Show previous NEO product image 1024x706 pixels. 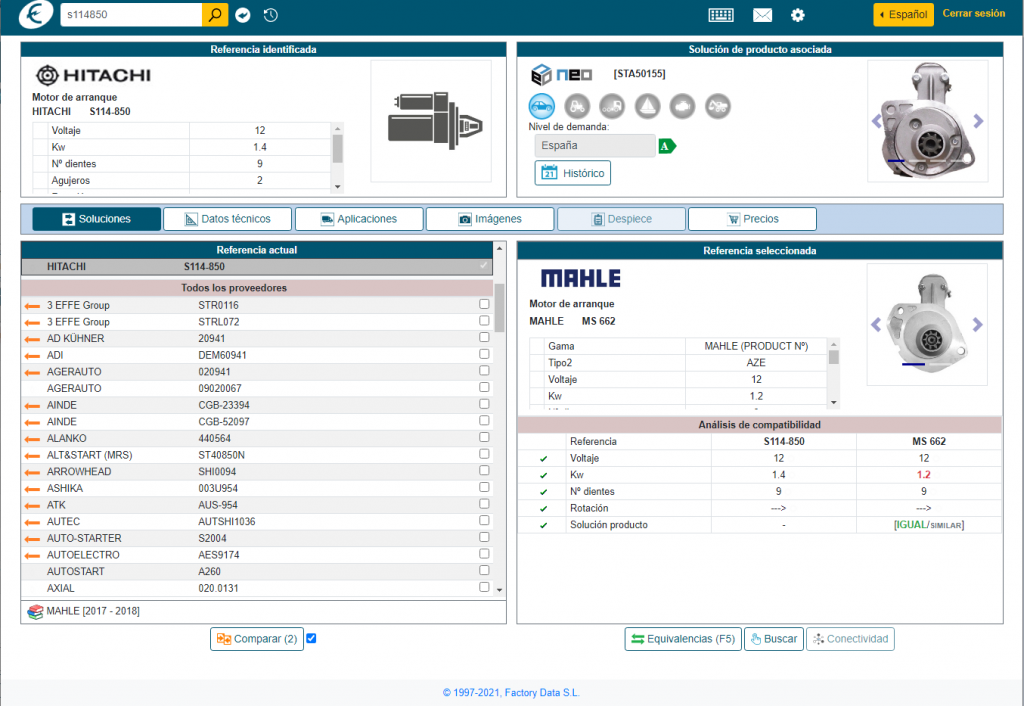(x=876, y=121)
